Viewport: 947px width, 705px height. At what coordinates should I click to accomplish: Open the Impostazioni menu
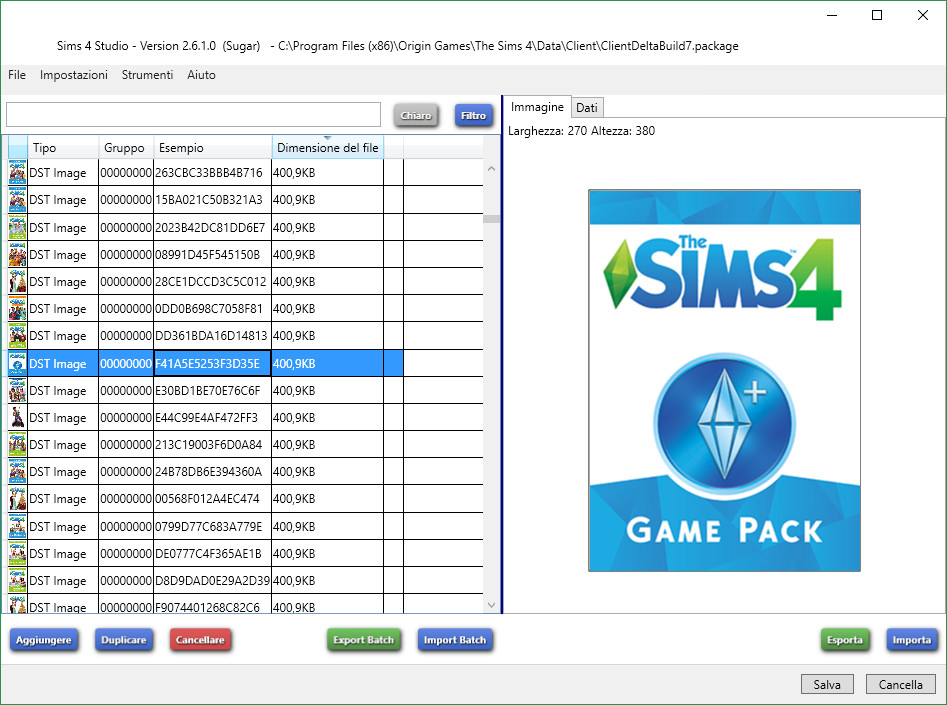74,75
